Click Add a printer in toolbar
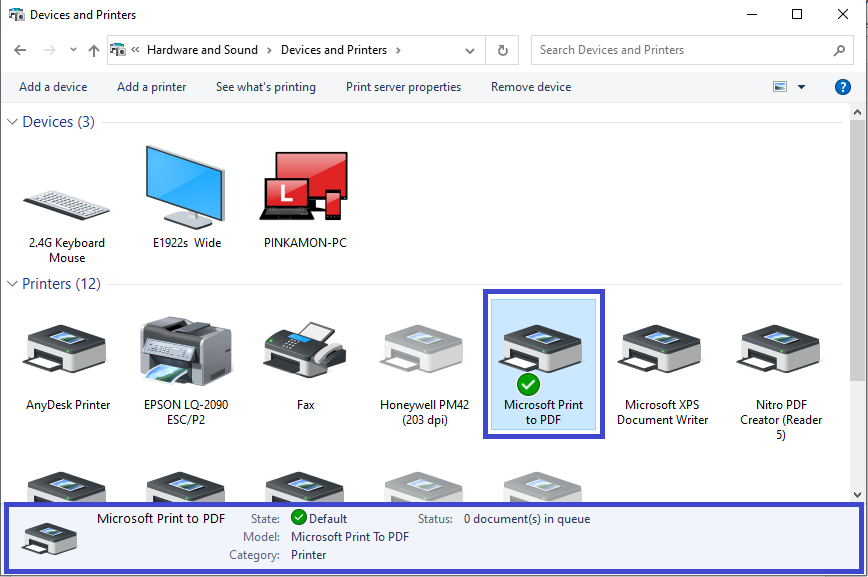This screenshot has width=868, height=577. [x=151, y=87]
